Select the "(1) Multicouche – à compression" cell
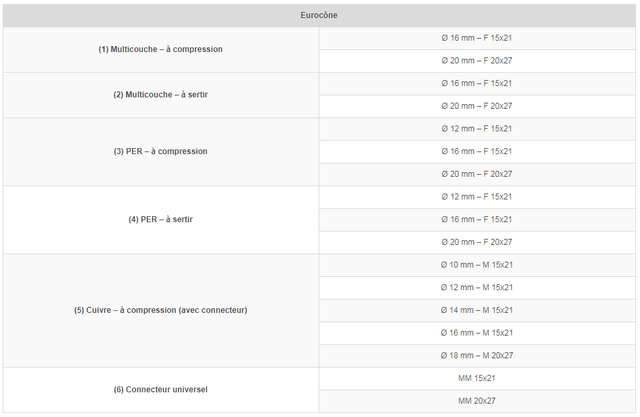The width and height of the screenshot is (640, 417). point(161,49)
